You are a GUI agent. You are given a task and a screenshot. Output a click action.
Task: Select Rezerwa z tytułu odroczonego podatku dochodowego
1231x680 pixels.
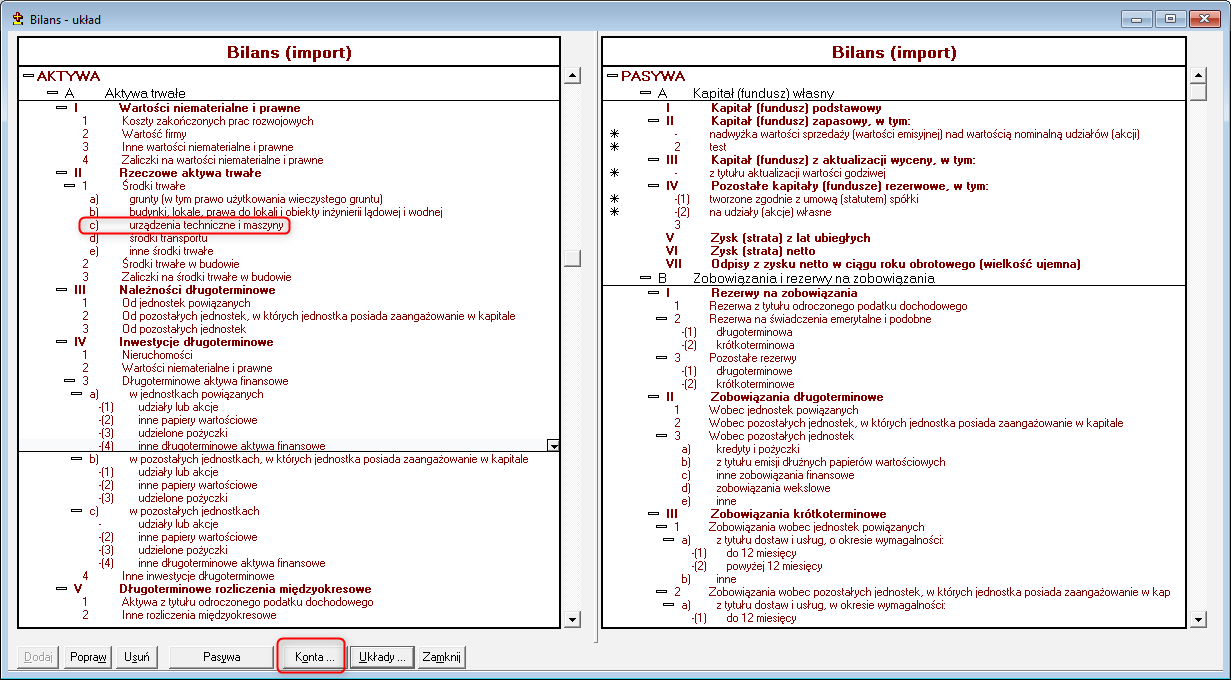click(x=838, y=306)
